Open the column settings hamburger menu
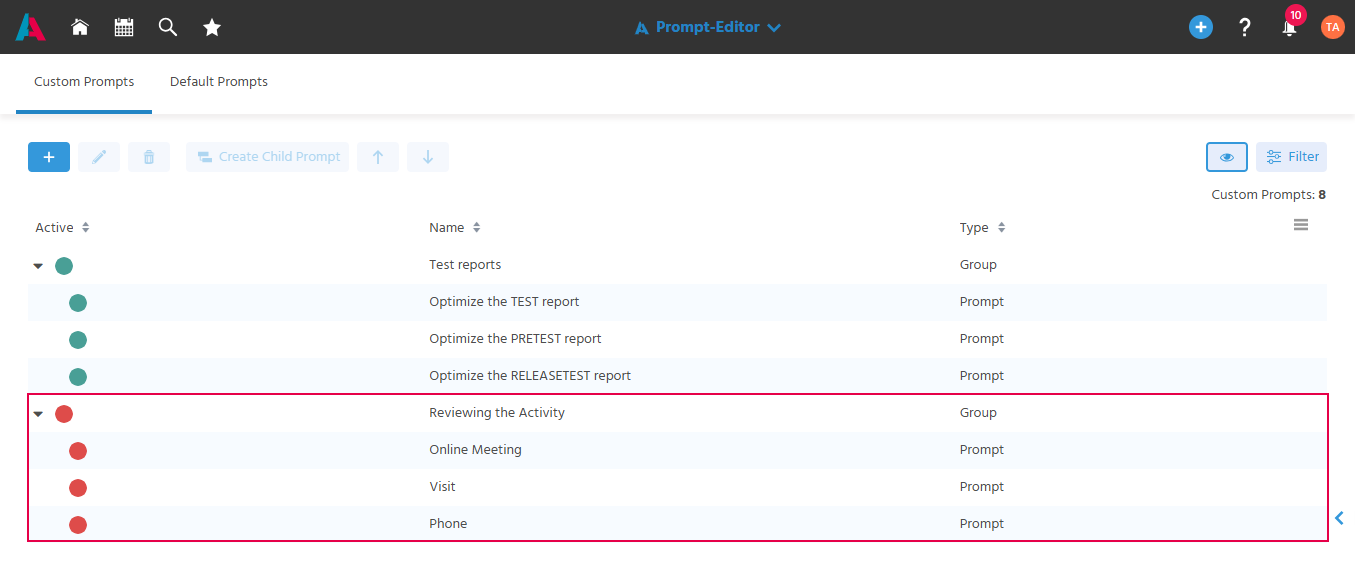Viewport: 1355px width, 574px height. [1301, 225]
